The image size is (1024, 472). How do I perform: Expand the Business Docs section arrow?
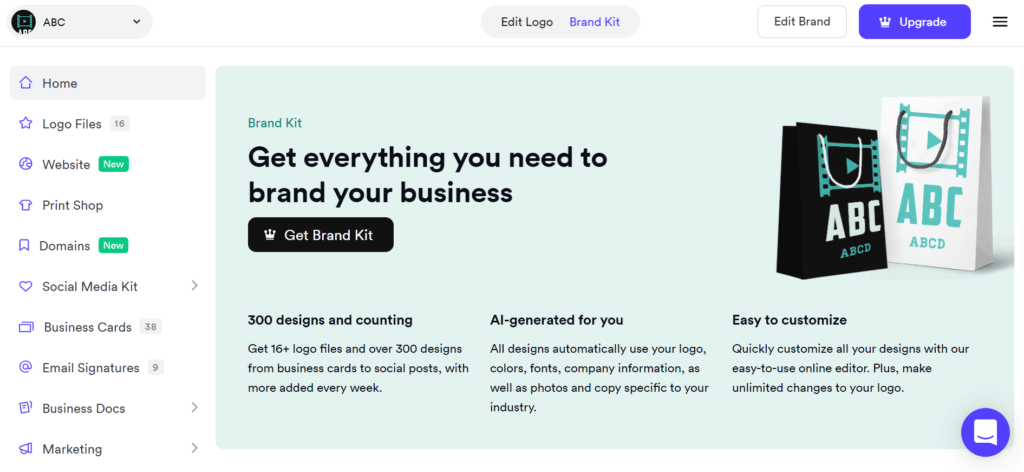(x=194, y=408)
